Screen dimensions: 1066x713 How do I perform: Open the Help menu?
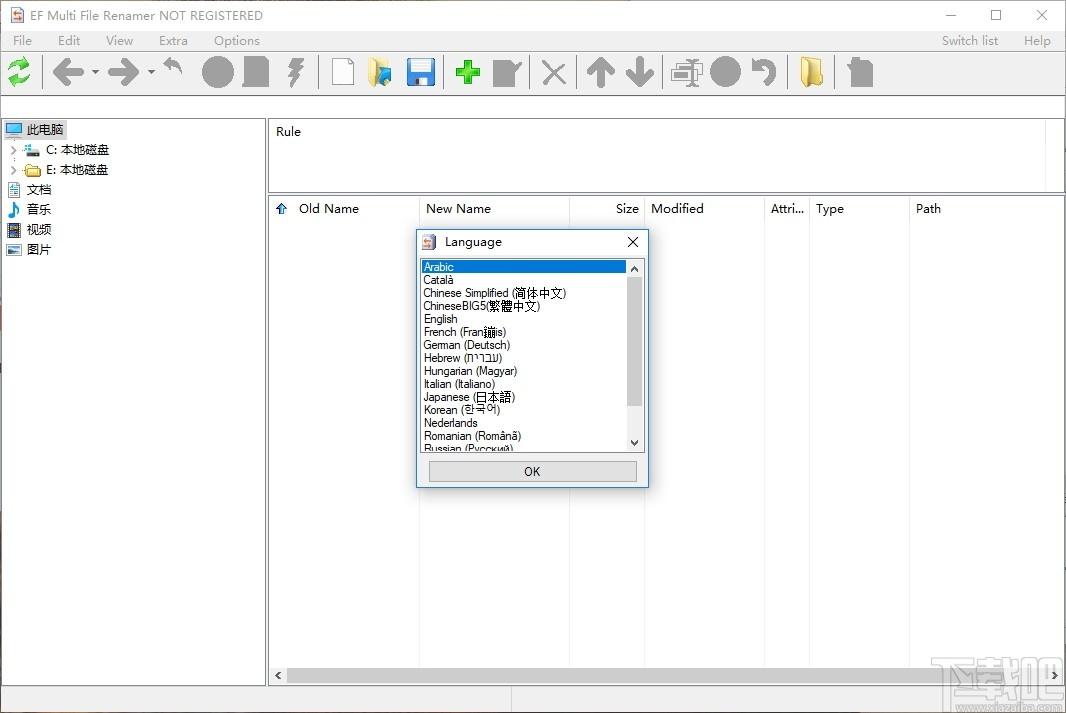[1037, 41]
